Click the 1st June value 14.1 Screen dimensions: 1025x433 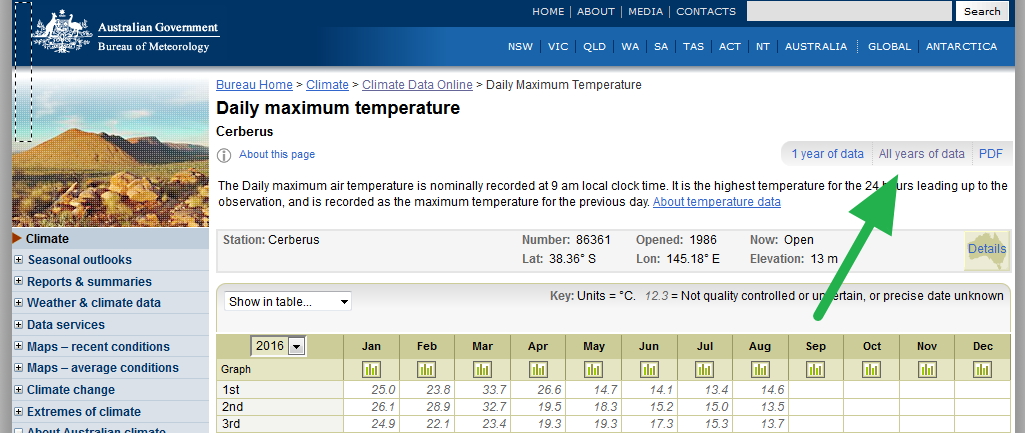(661, 390)
